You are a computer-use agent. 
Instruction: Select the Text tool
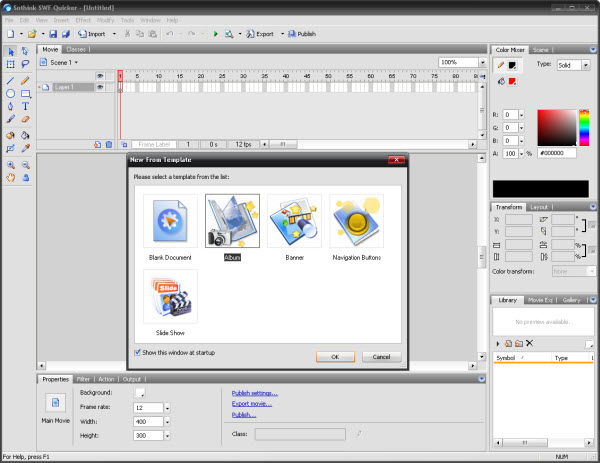point(25,105)
